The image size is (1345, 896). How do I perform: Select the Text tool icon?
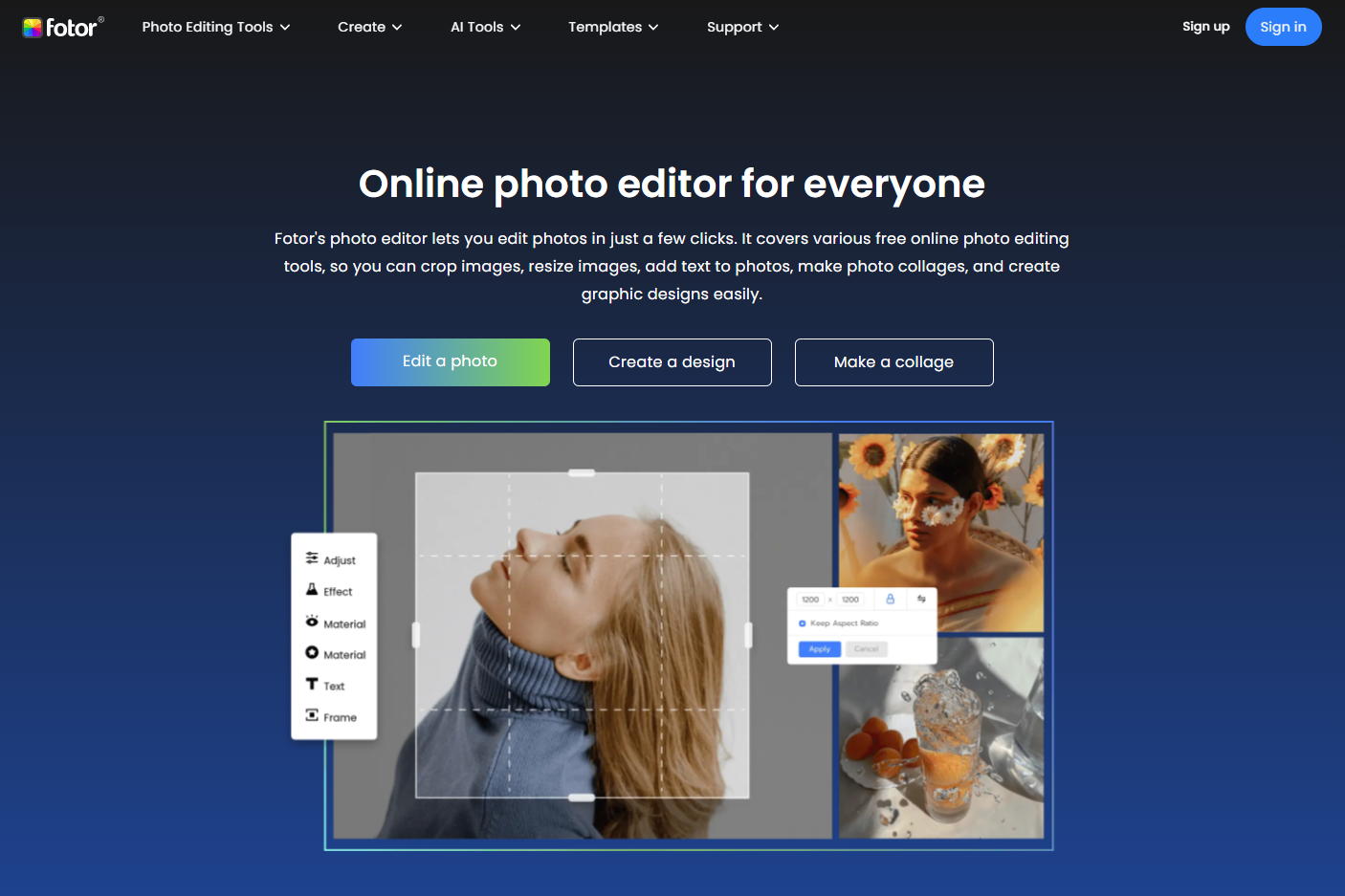click(312, 684)
